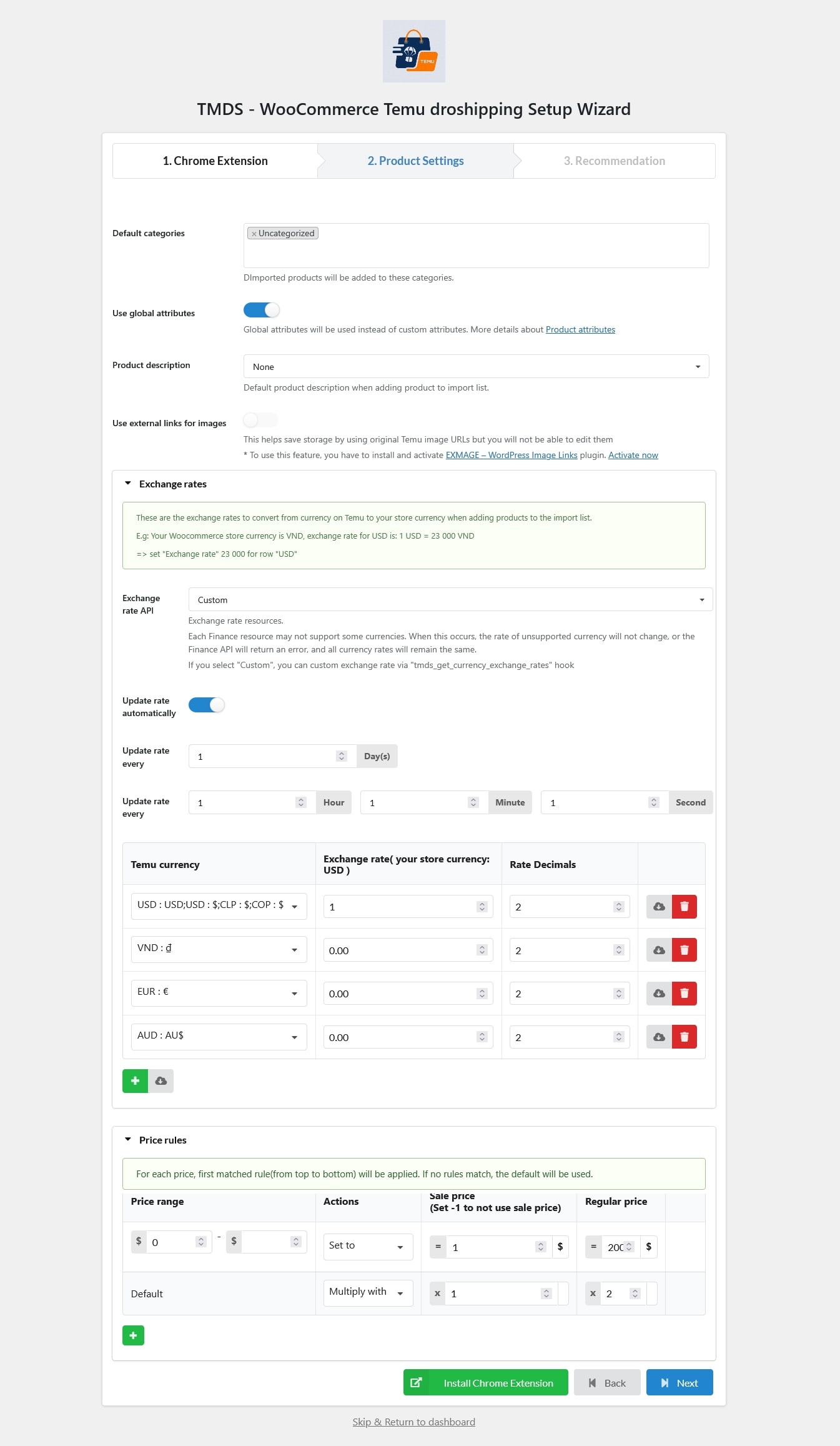
Task: Click the Minute interval field
Action: [424, 802]
